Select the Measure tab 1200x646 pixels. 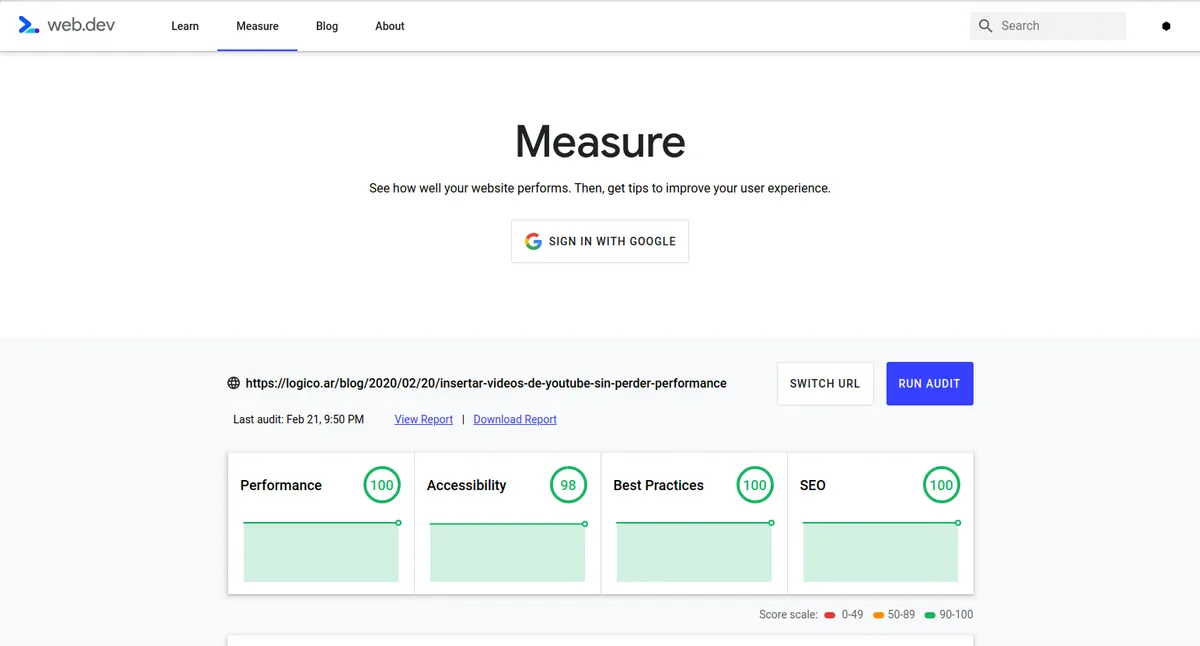(x=257, y=26)
